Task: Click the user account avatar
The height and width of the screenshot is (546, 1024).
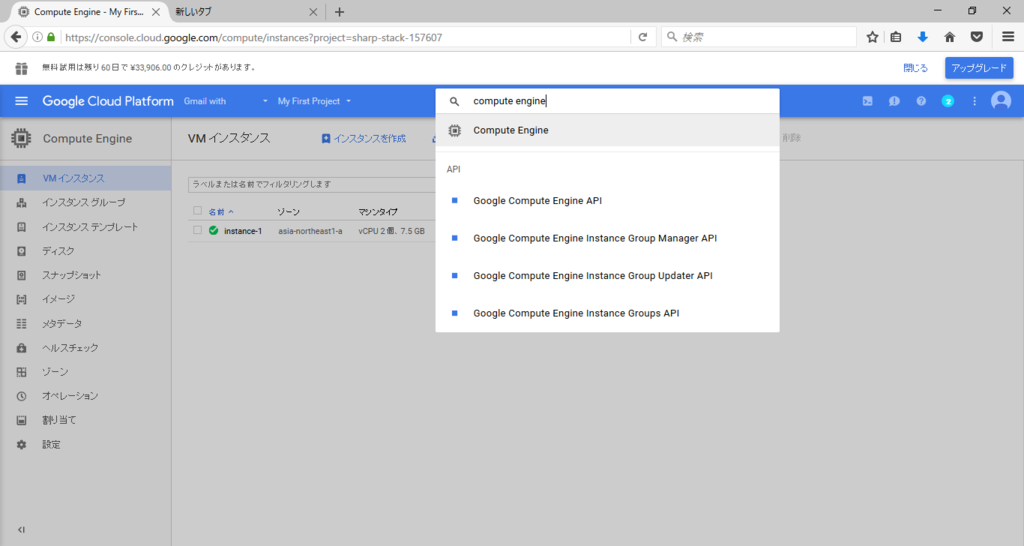Action: [x=1000, y=101]
